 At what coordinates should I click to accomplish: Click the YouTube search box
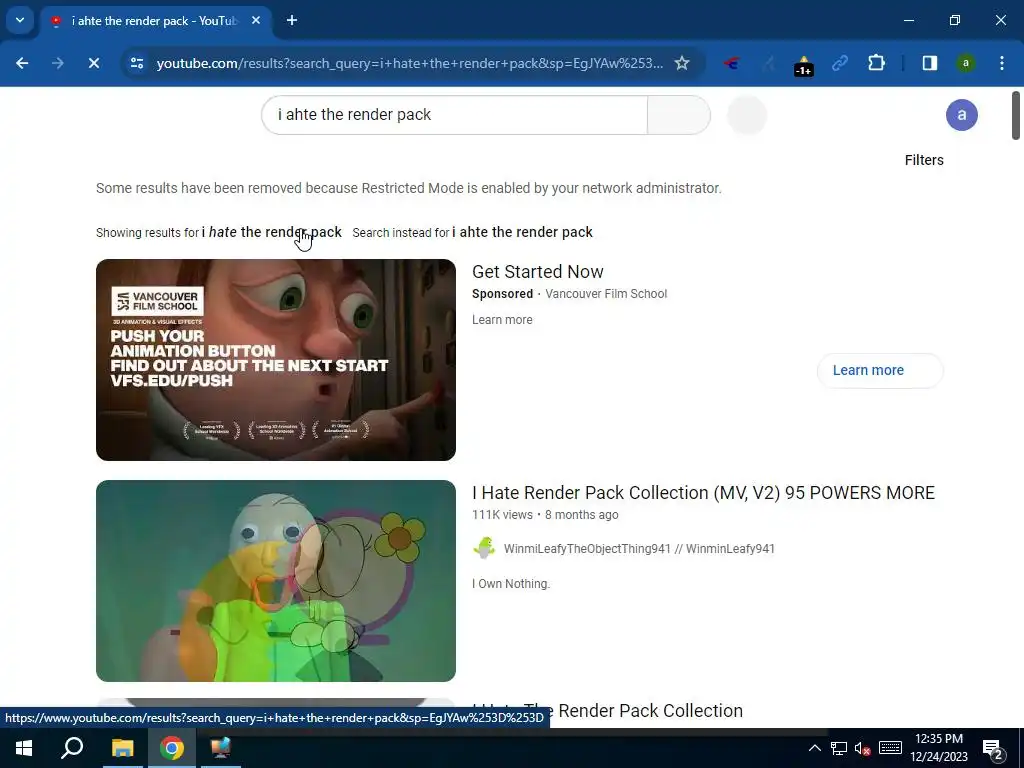455,115
